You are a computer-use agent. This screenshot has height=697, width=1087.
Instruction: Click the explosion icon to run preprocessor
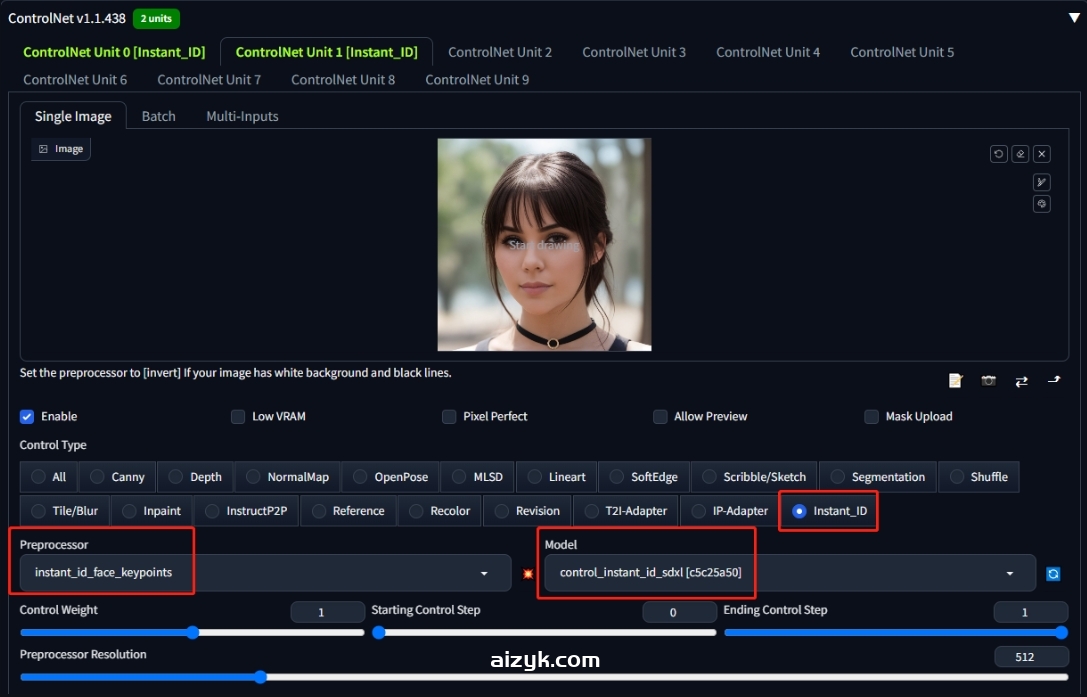[527, 574]
